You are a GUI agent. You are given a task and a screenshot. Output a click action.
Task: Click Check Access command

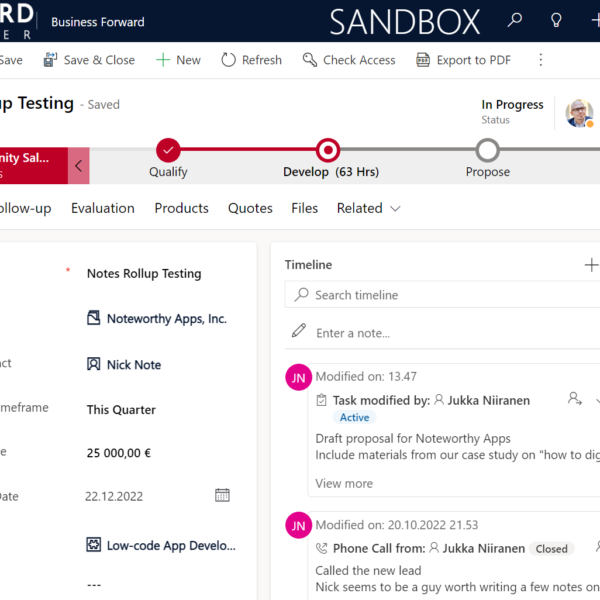tap(349, 60)
